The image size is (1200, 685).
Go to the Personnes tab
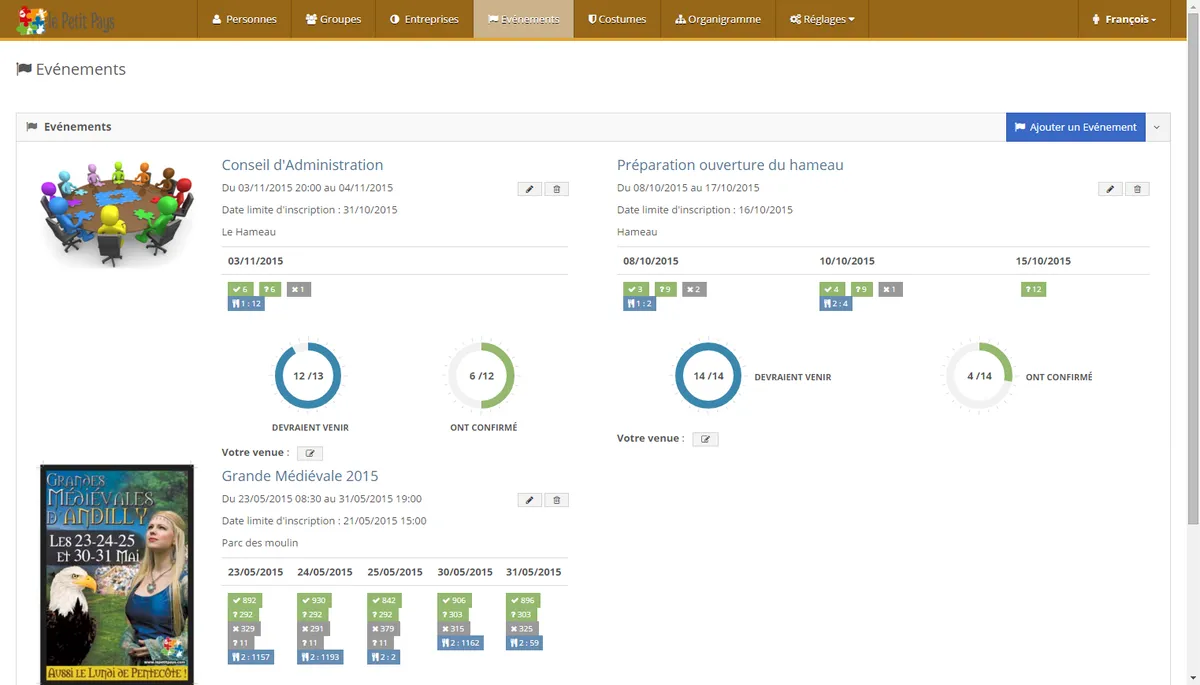244,19
